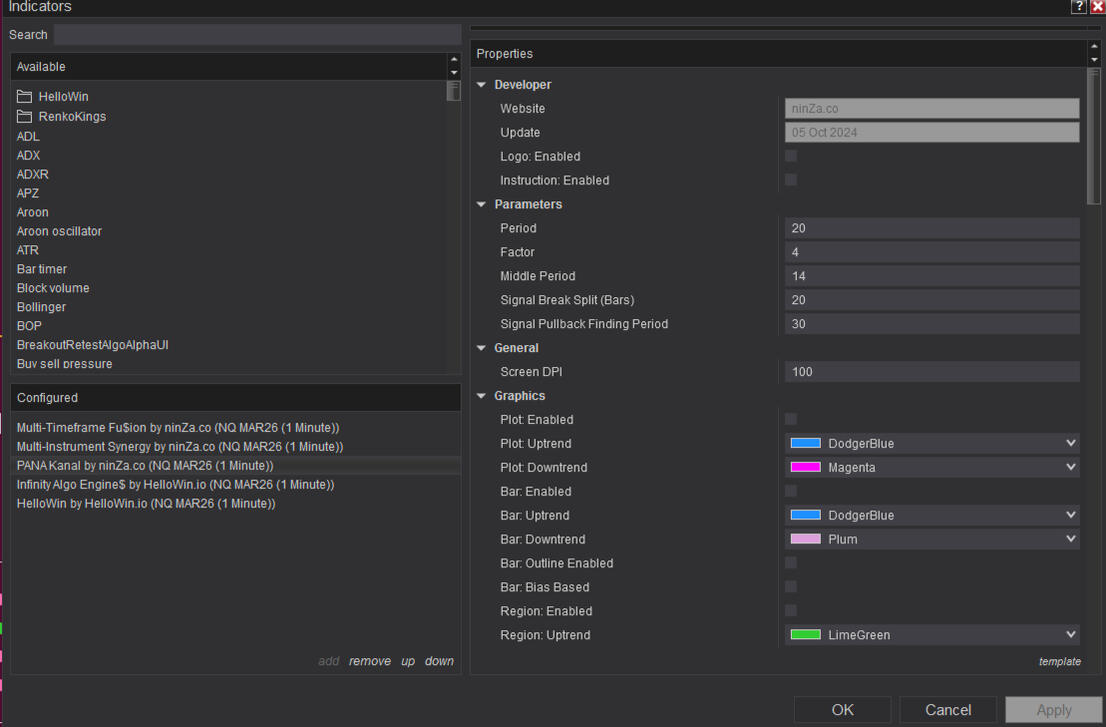Screen dimensions: 1106x727
Task: Collapse the Graphics section triangle
Action: tap(482, 397)
